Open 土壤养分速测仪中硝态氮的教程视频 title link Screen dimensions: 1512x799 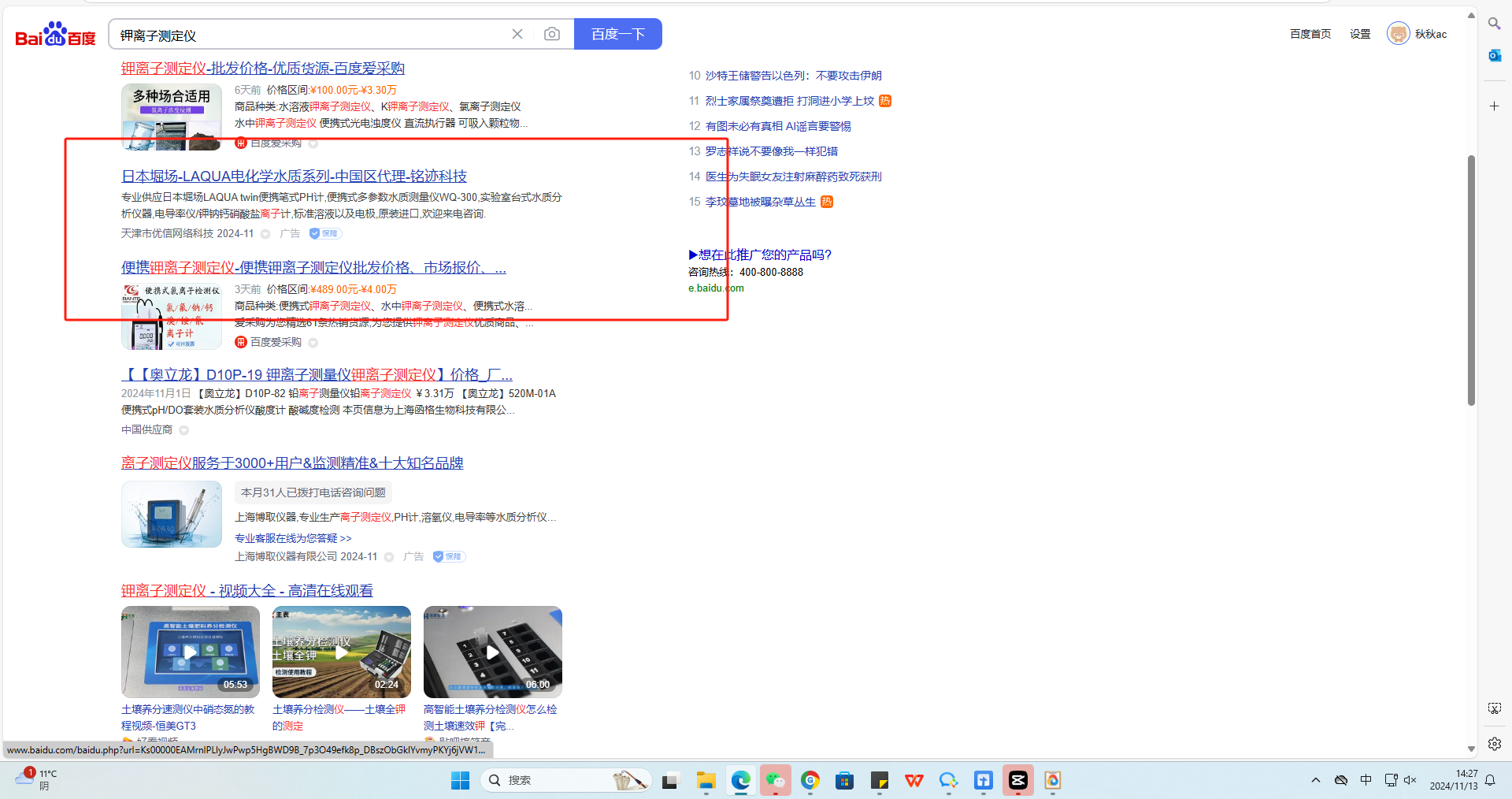click(x=188, y=718)
